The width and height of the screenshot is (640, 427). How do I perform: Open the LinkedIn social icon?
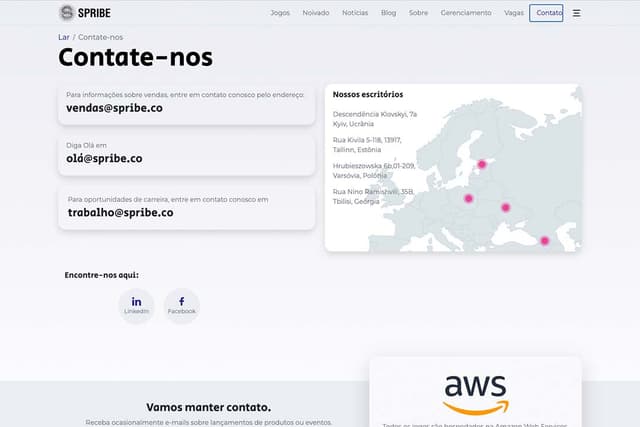click(x=136, y=306)
